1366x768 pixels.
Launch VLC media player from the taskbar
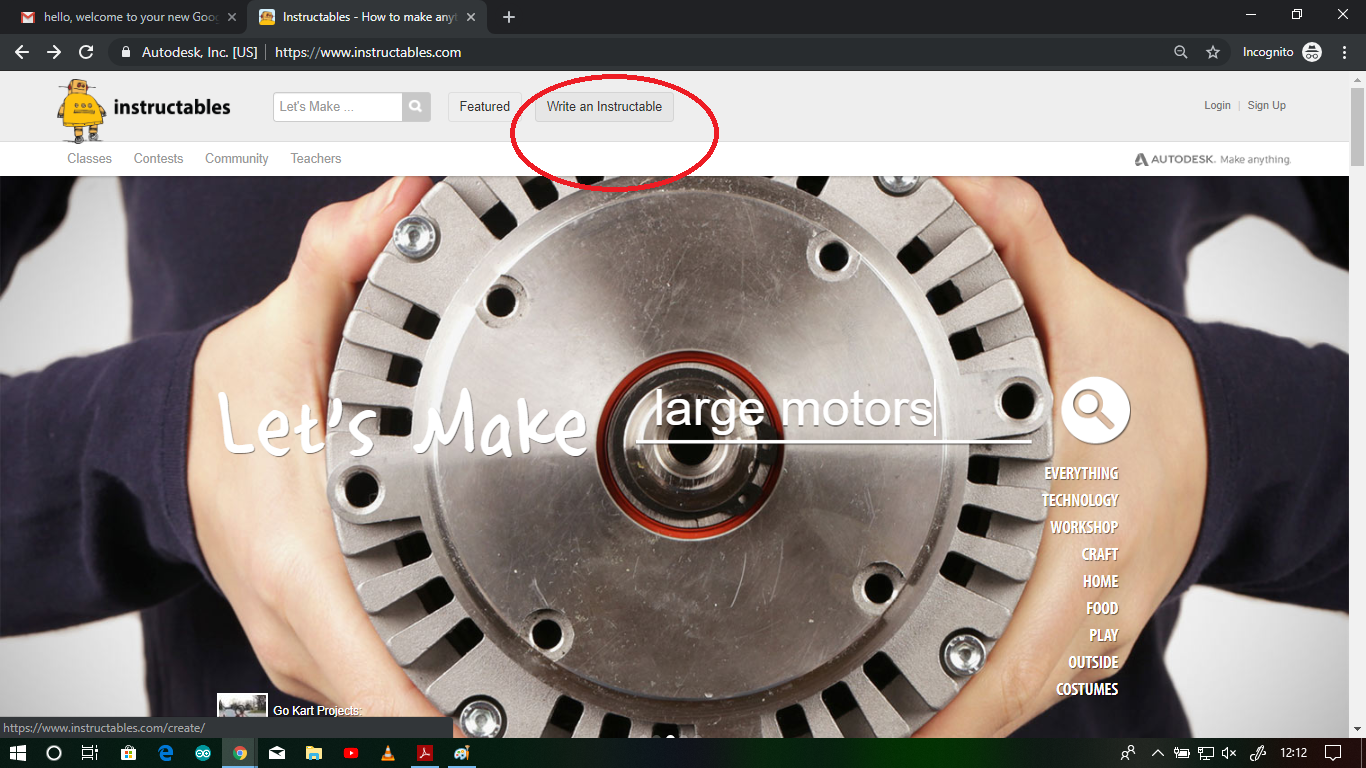pos(388,753)
